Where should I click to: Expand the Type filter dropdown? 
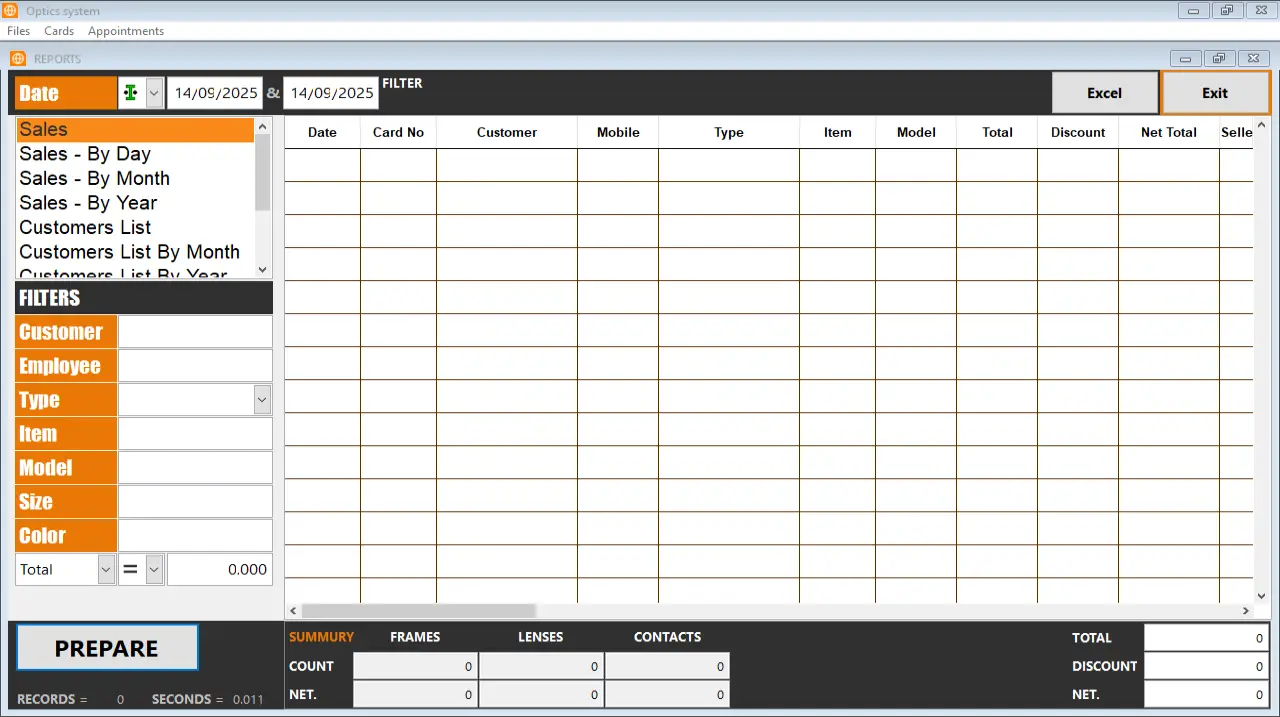262,400
